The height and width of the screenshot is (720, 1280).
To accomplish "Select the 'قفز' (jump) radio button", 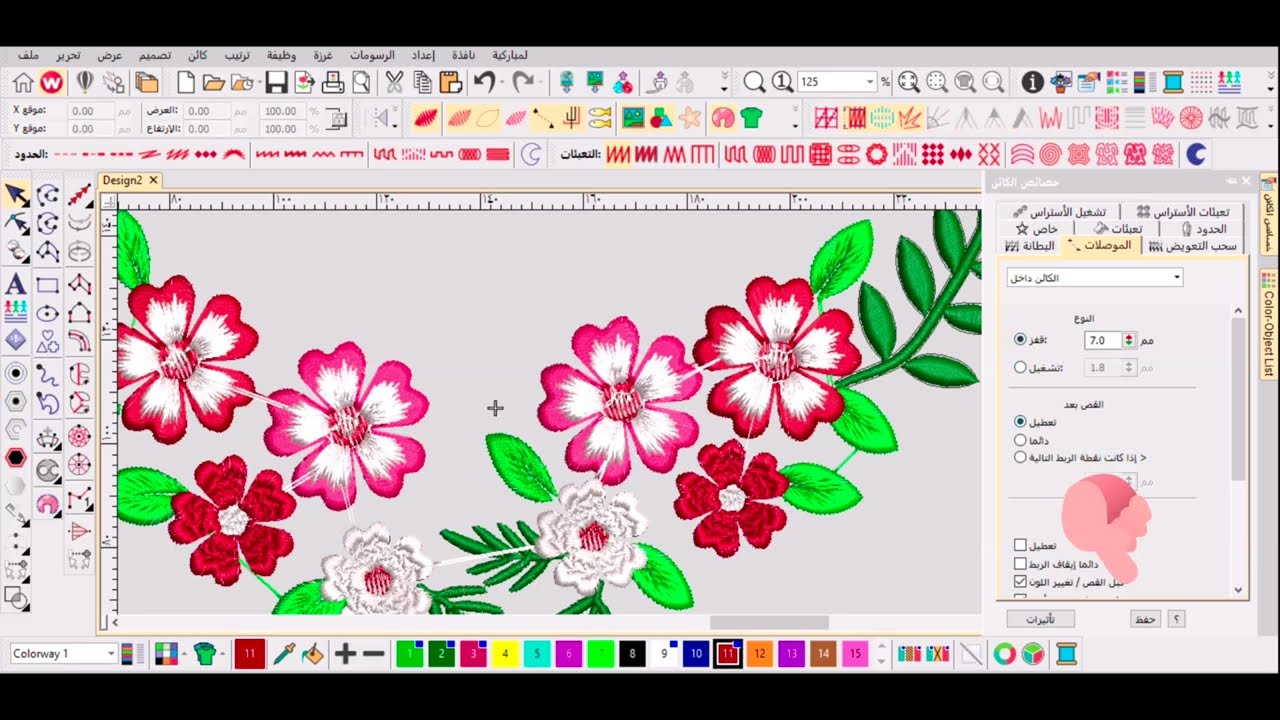I will 1020,340.
